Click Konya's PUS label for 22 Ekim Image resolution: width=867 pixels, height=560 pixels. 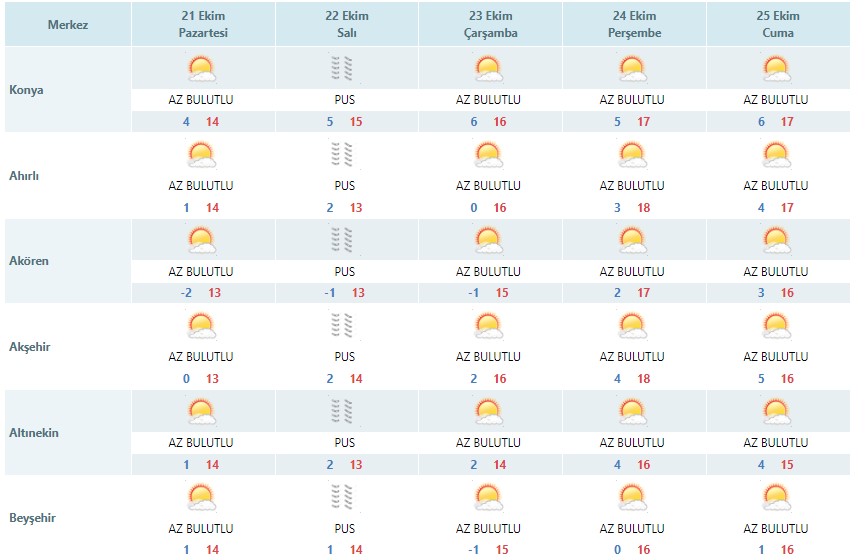(x=344, y=100)
